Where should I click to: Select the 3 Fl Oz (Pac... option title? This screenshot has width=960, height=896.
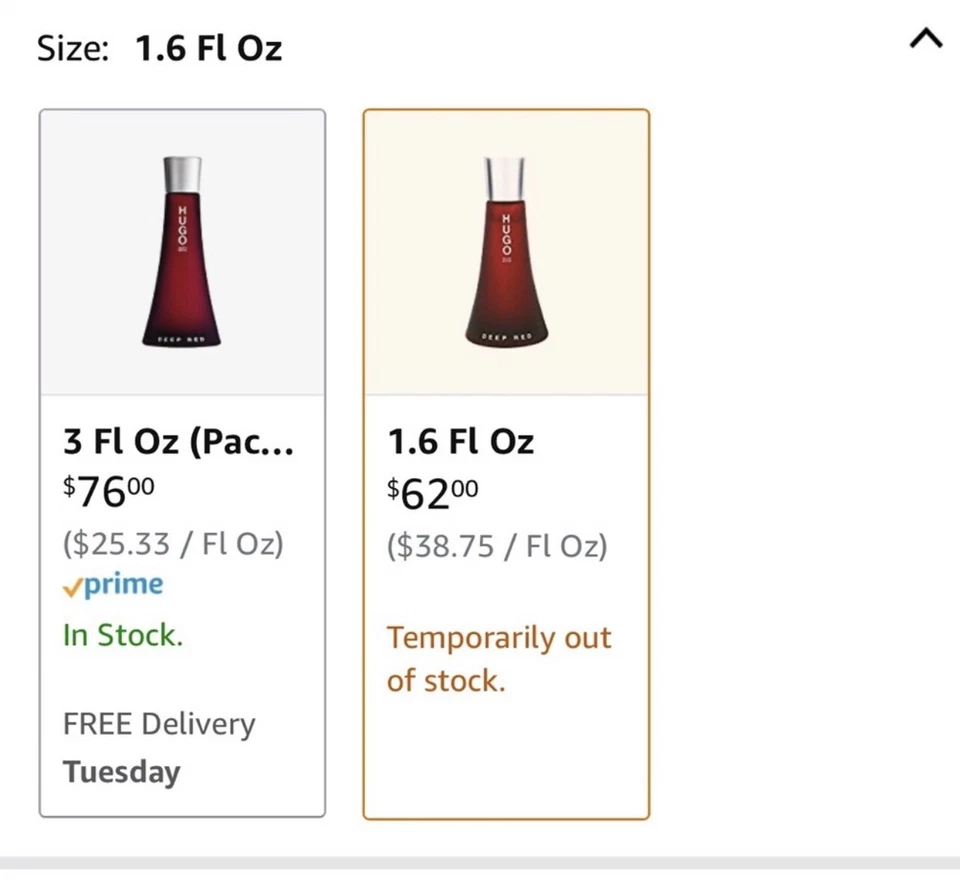[x=178, y=441]
